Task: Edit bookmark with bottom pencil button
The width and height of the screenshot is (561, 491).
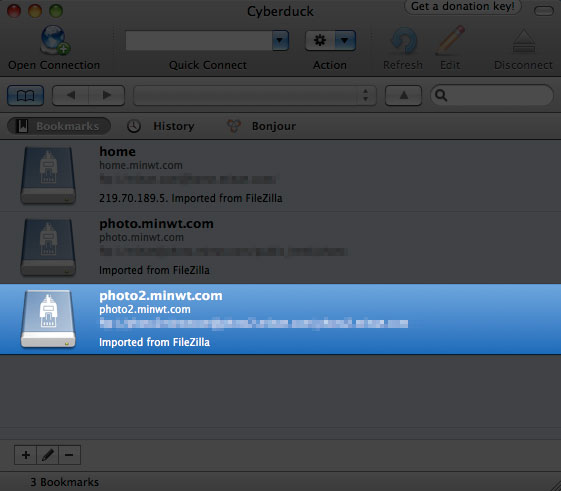Action: click(48, 455)
